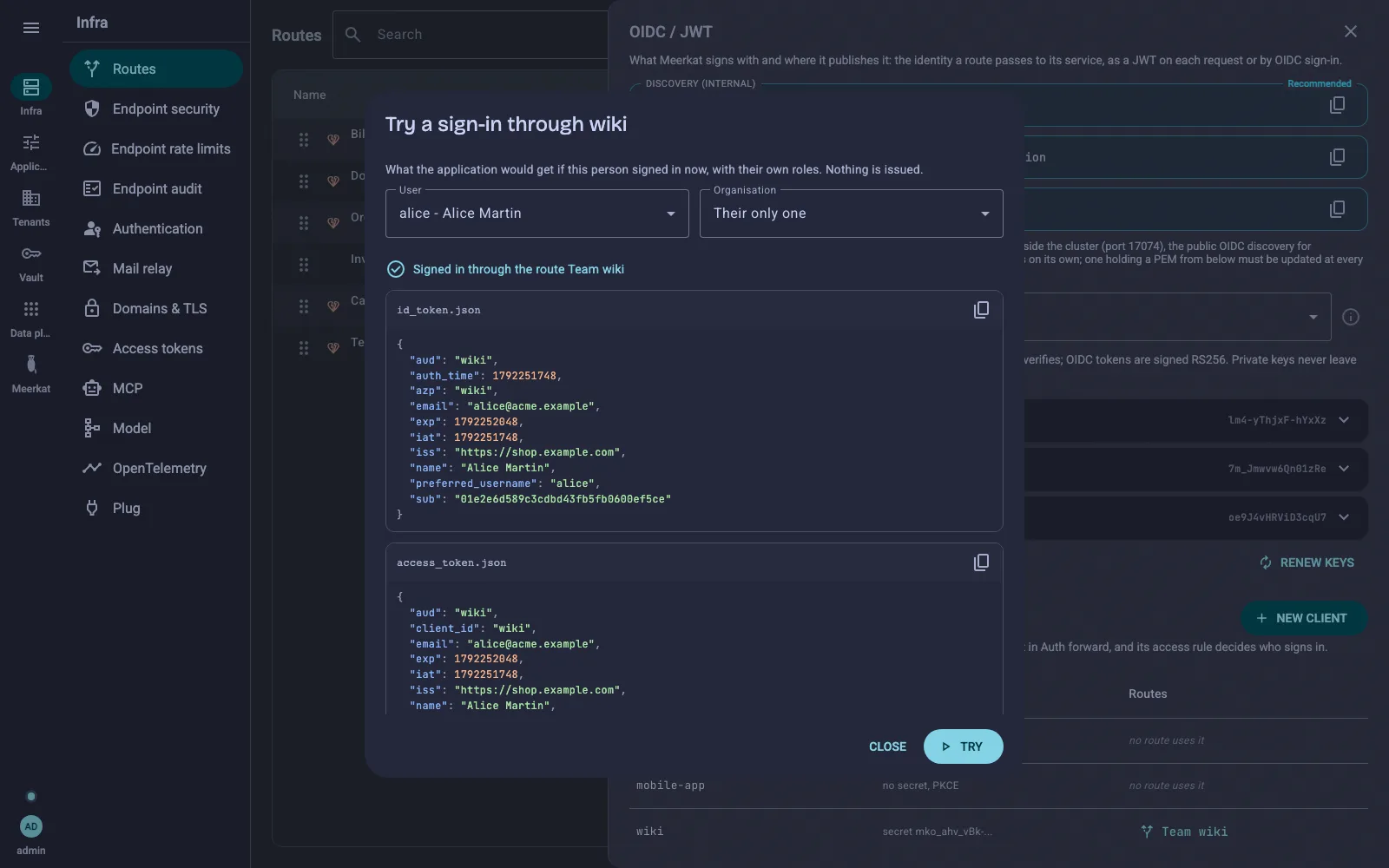The height and width of the screenshot is (868, 1389).
Task: Copy the recommended discovery URL
Action: click(1337, 105)
